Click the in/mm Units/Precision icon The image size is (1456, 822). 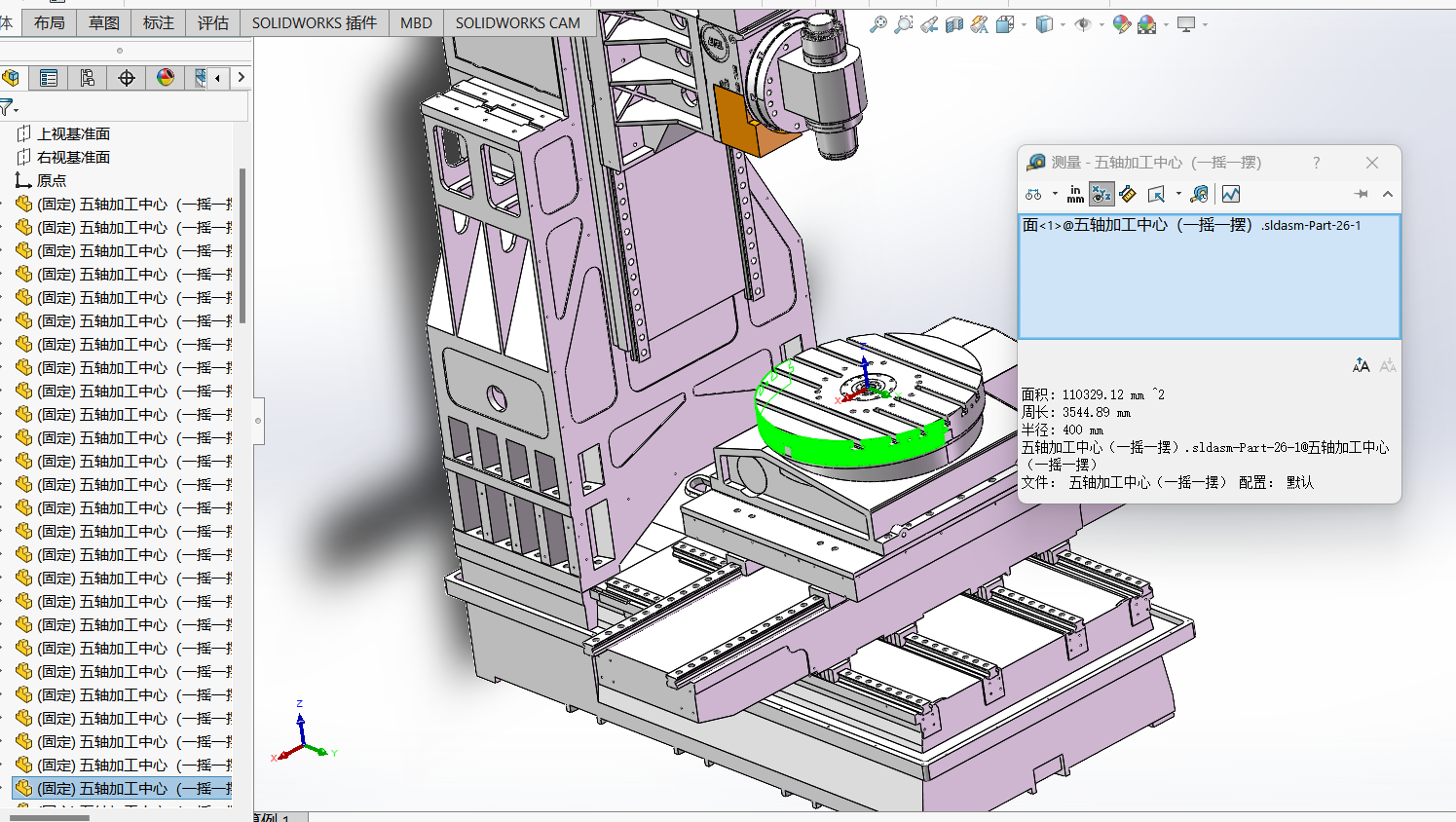tap(1075, 195)
